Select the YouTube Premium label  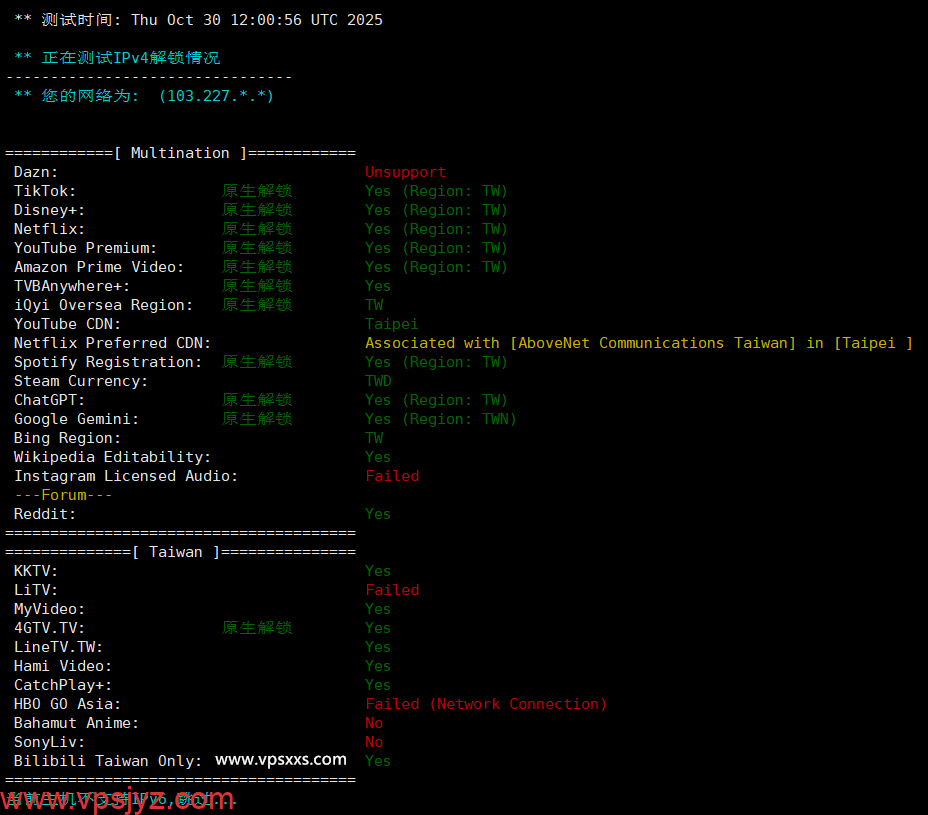coord(85,248)
